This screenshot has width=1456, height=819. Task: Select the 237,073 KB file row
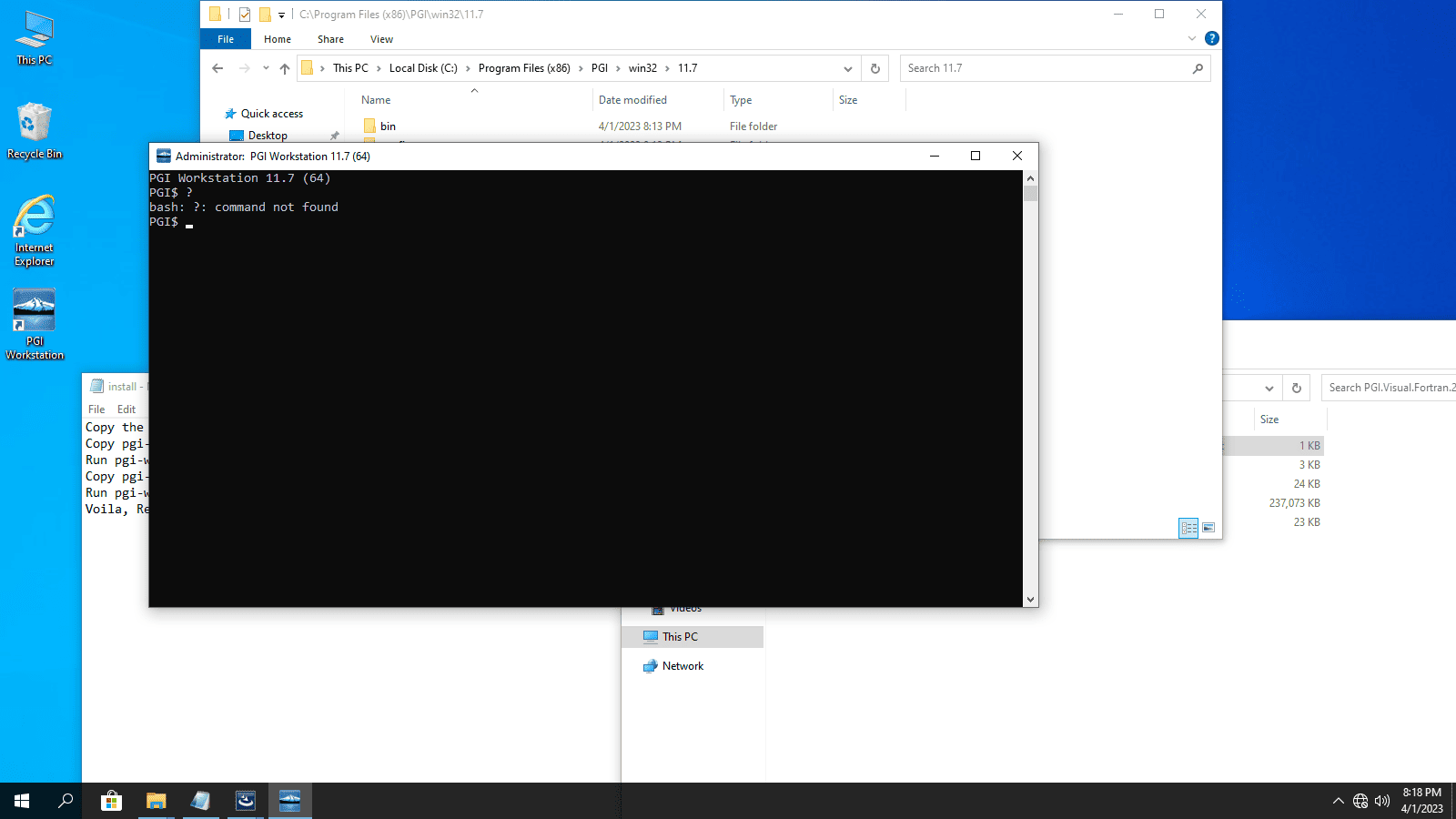click(x=1274, y=503)
